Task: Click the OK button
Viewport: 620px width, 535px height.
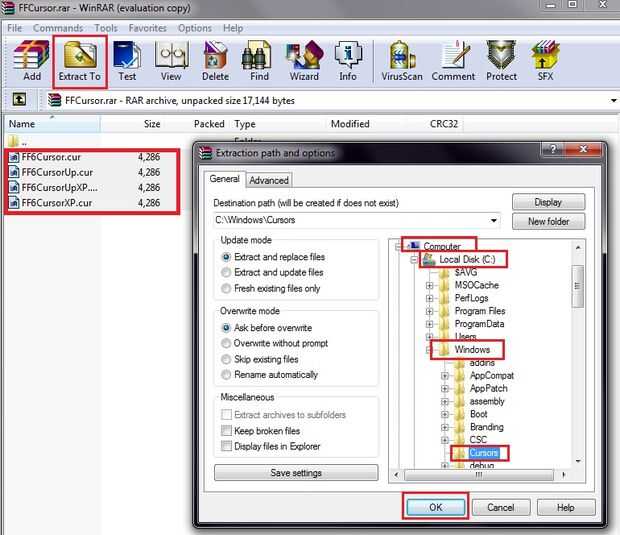Action: click(x=435, y=507)
